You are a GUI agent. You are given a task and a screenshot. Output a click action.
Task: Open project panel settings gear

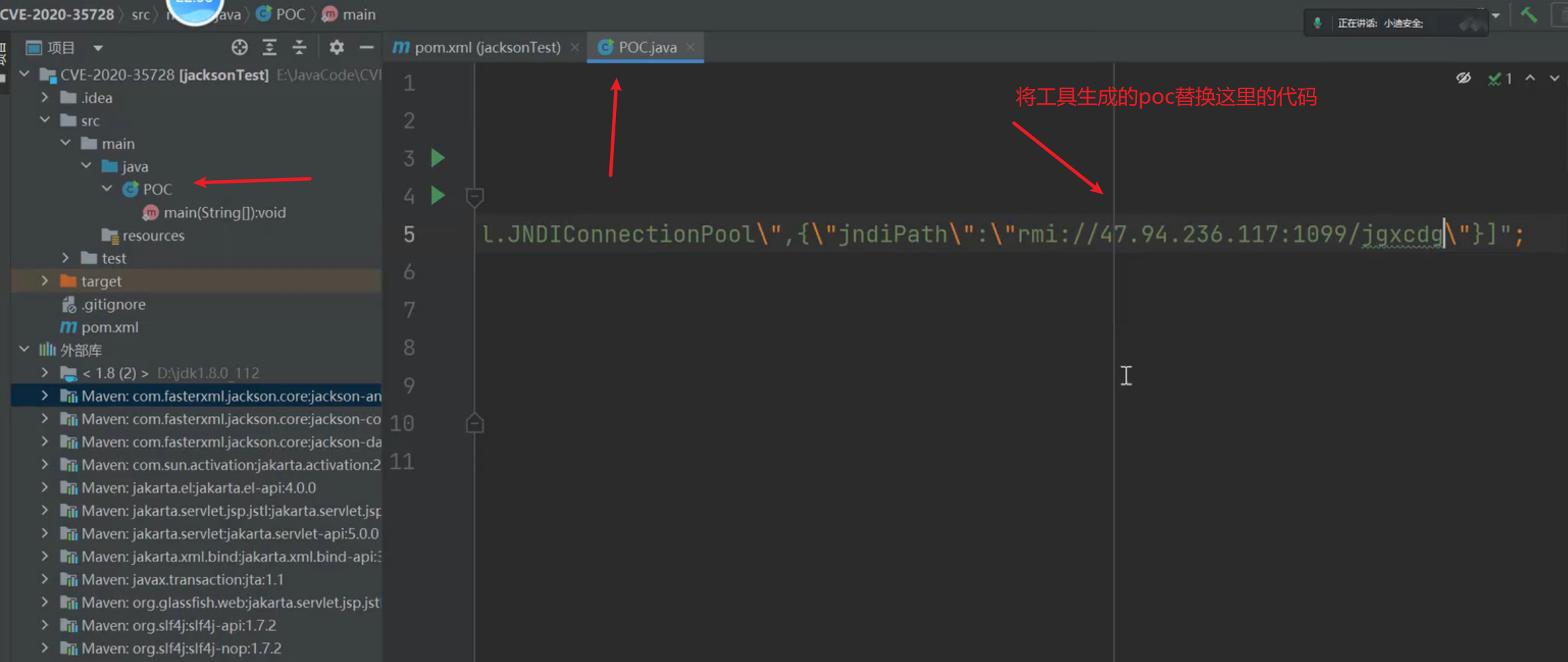pyautogui.click(x=337, y=48)
